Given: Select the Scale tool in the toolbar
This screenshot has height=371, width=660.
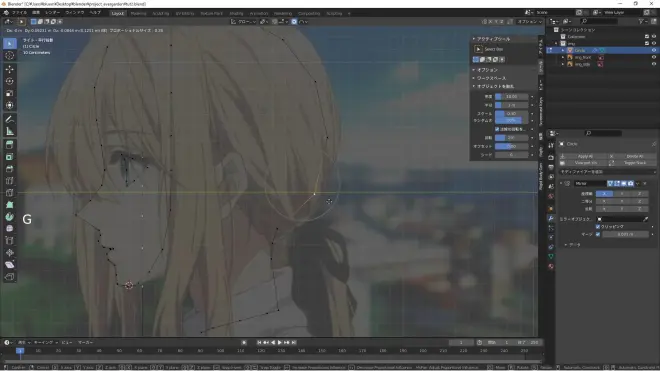Looking at the screenshot, I should pyautogui.click(x=10, y=93).
